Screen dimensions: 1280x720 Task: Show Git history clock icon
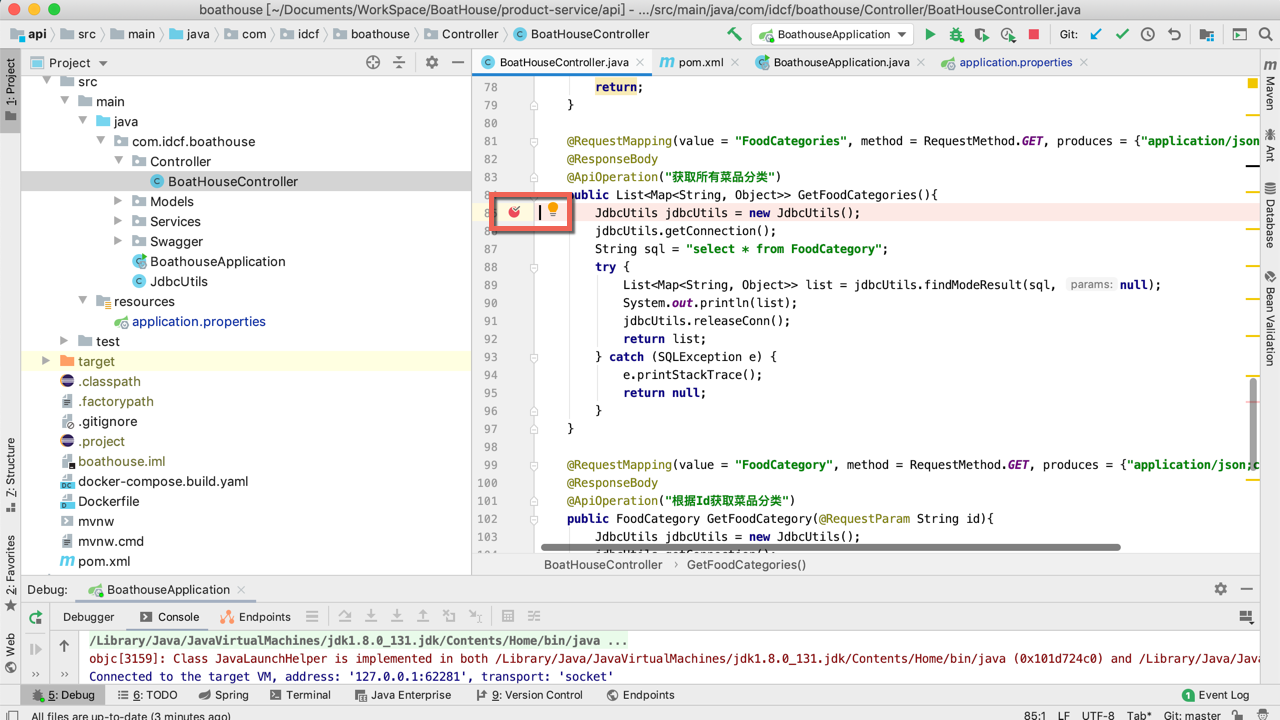click(1148, 34)
